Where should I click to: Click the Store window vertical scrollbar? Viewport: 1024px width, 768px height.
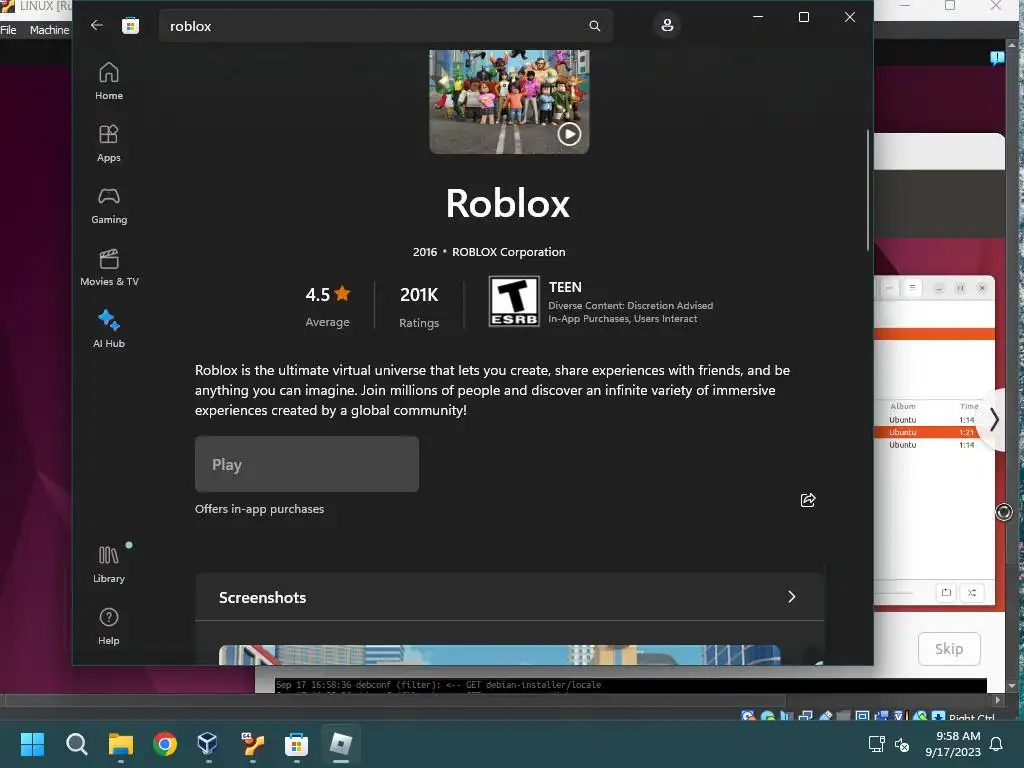coord(868,189)
